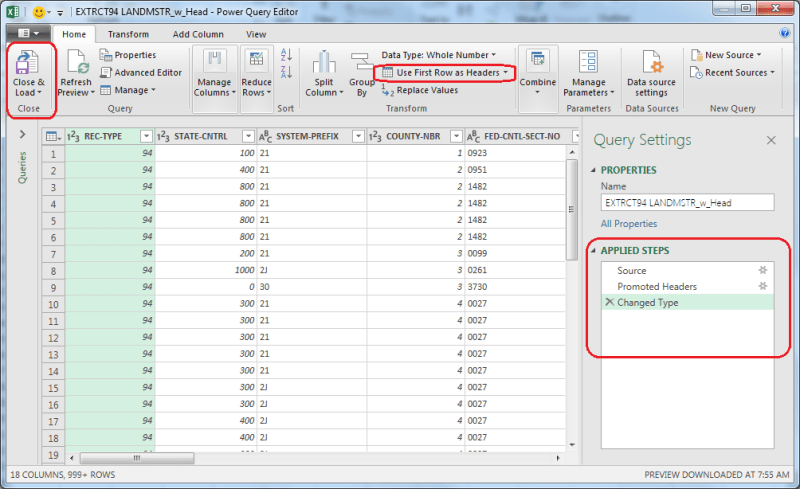The image size is (800, 489).
Task: Select the Changed Type applied step
Action: pyautogui.click(x=687, y=302)
